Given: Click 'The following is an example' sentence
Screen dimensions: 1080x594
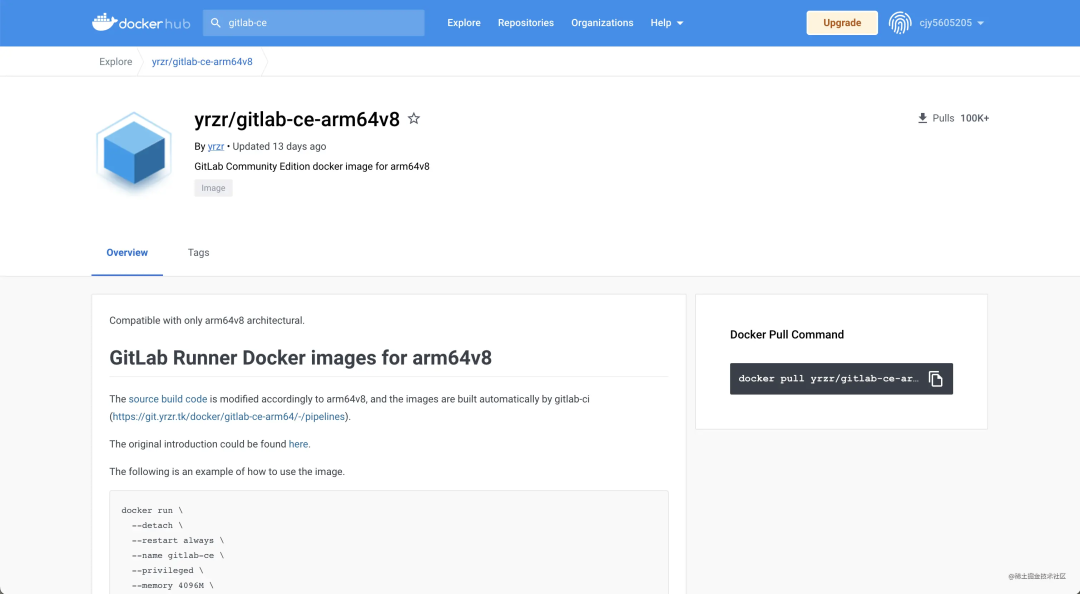Looking at the screenshot, I should pos(227,471).
